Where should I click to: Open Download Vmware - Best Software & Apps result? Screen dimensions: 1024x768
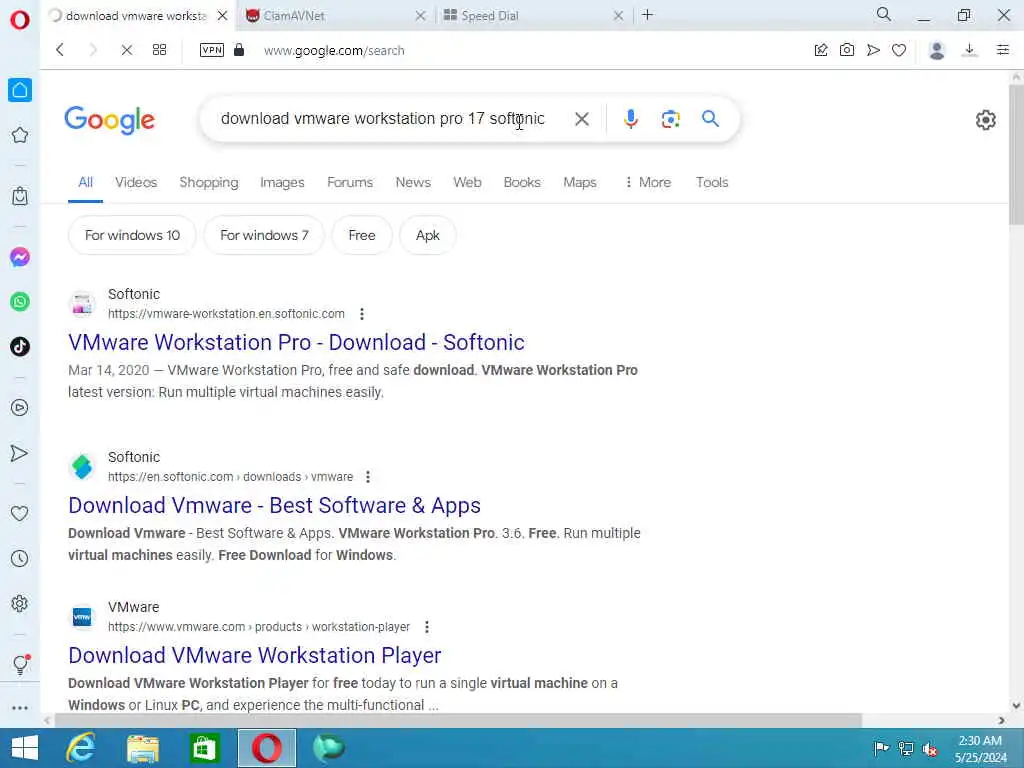click(274, 505)
